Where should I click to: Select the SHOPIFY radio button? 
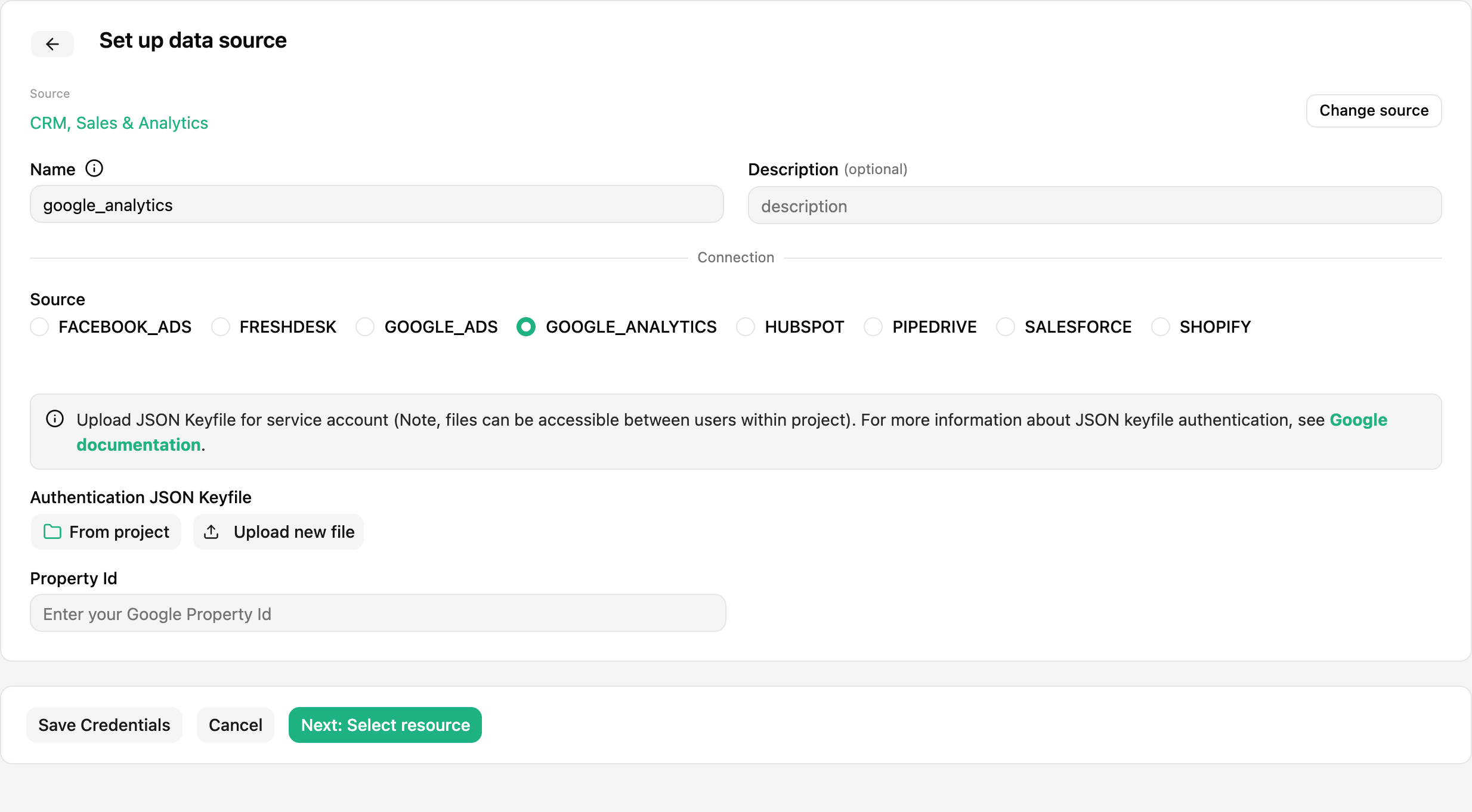[x=1161, y=327]
